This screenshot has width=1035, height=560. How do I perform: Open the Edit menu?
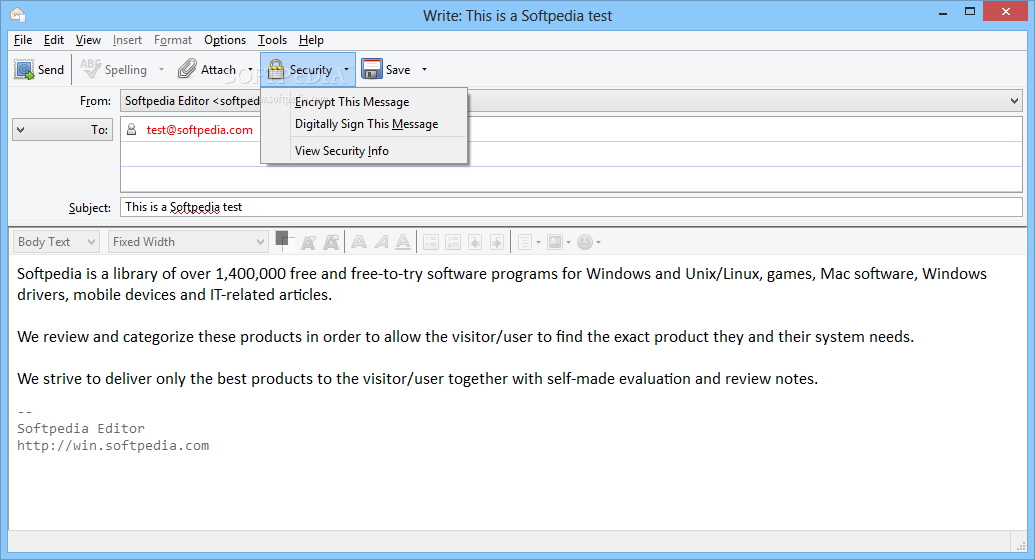coord(53,40)
